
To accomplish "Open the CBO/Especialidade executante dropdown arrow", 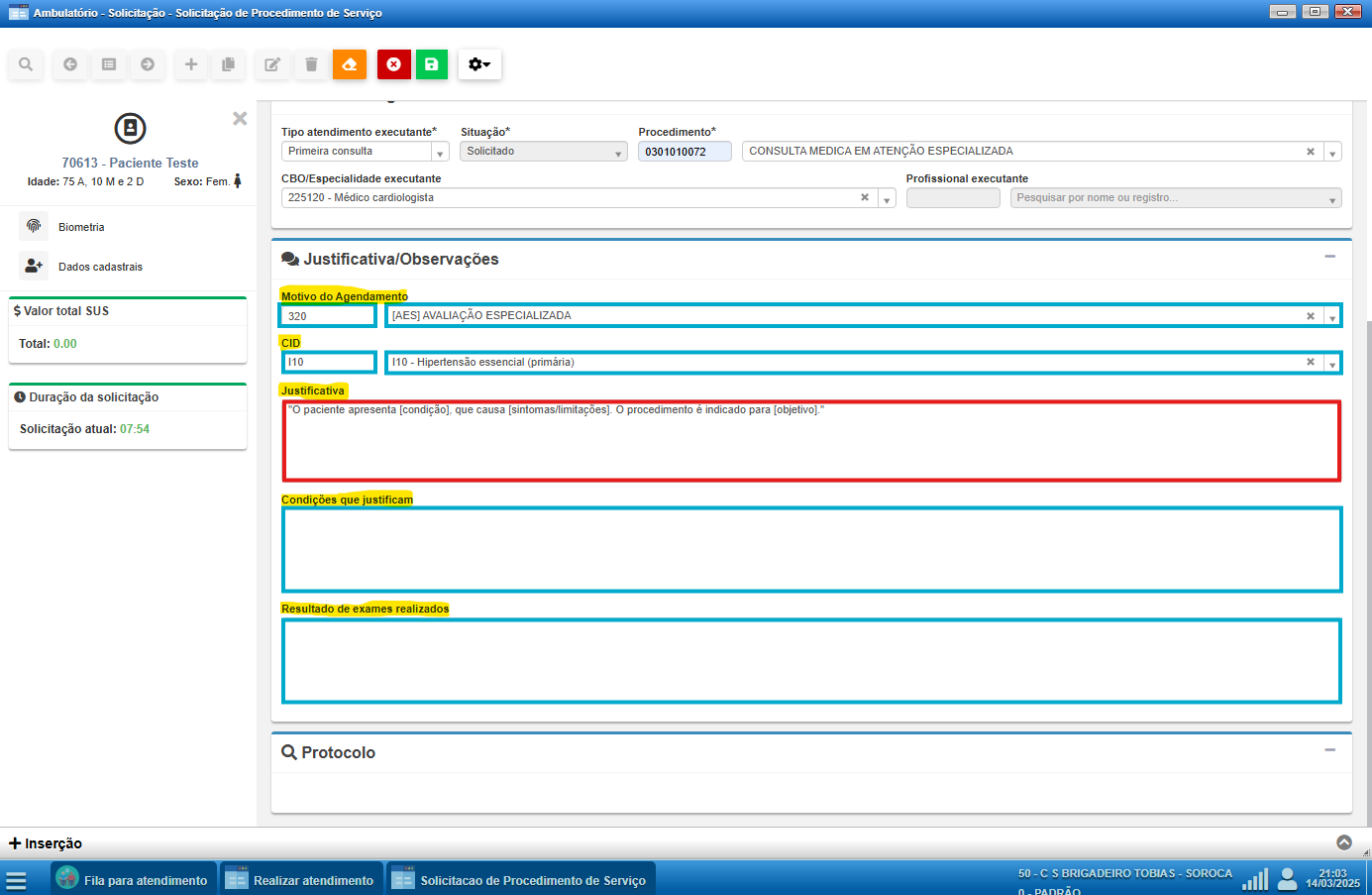I will [x=887, y=199].
